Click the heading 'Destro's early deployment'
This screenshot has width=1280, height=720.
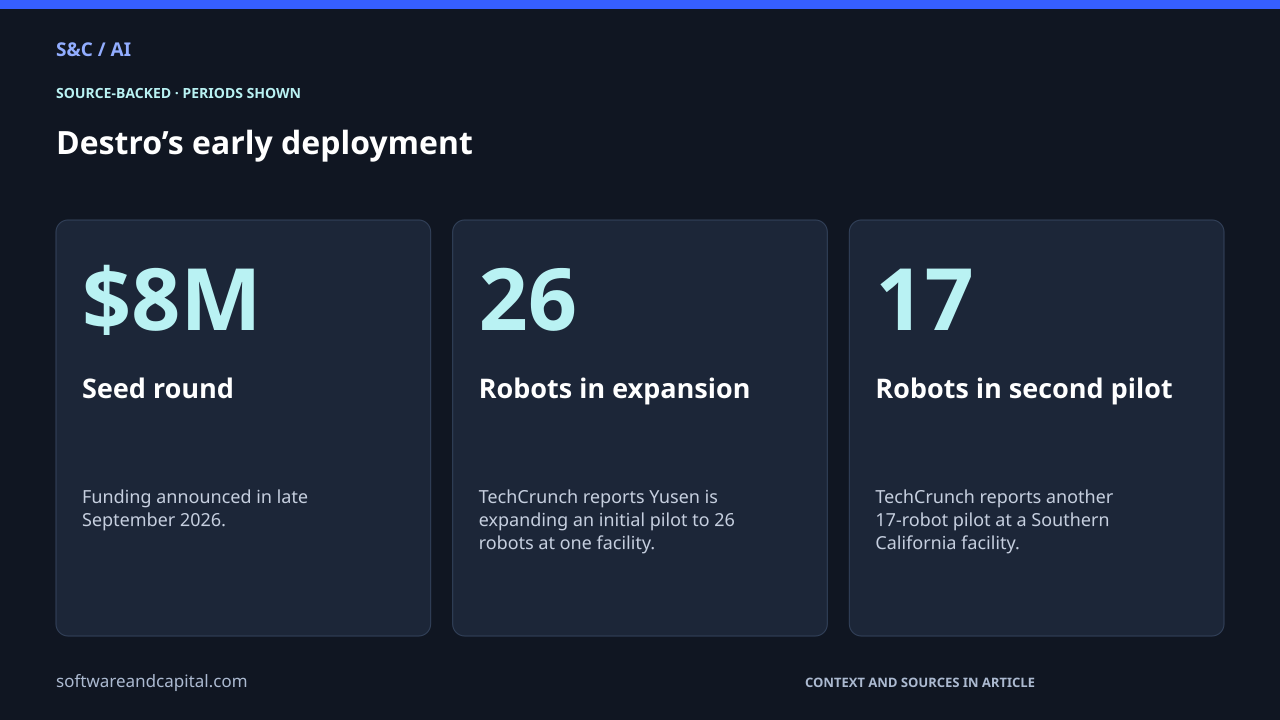264,143
